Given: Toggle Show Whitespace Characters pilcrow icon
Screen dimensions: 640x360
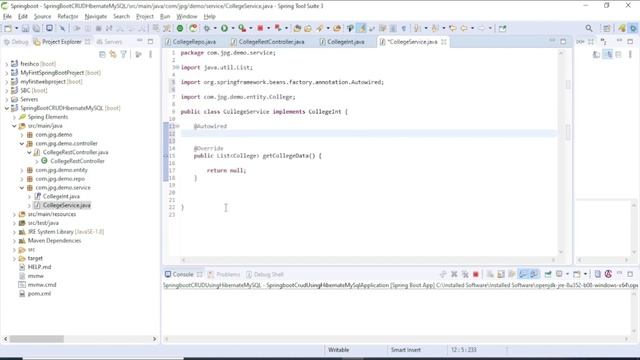Looking at the screenshot, I should tap(404, 28).
